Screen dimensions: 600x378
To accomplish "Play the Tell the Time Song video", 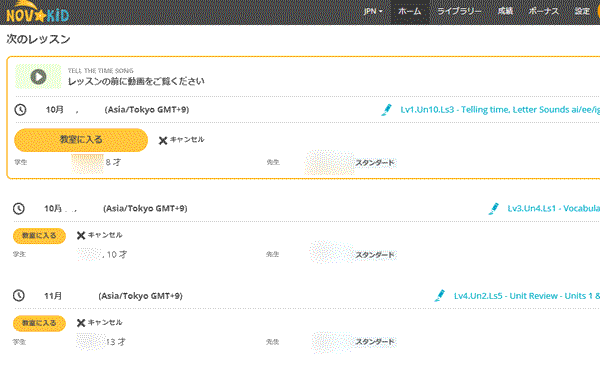I will 38,77.
